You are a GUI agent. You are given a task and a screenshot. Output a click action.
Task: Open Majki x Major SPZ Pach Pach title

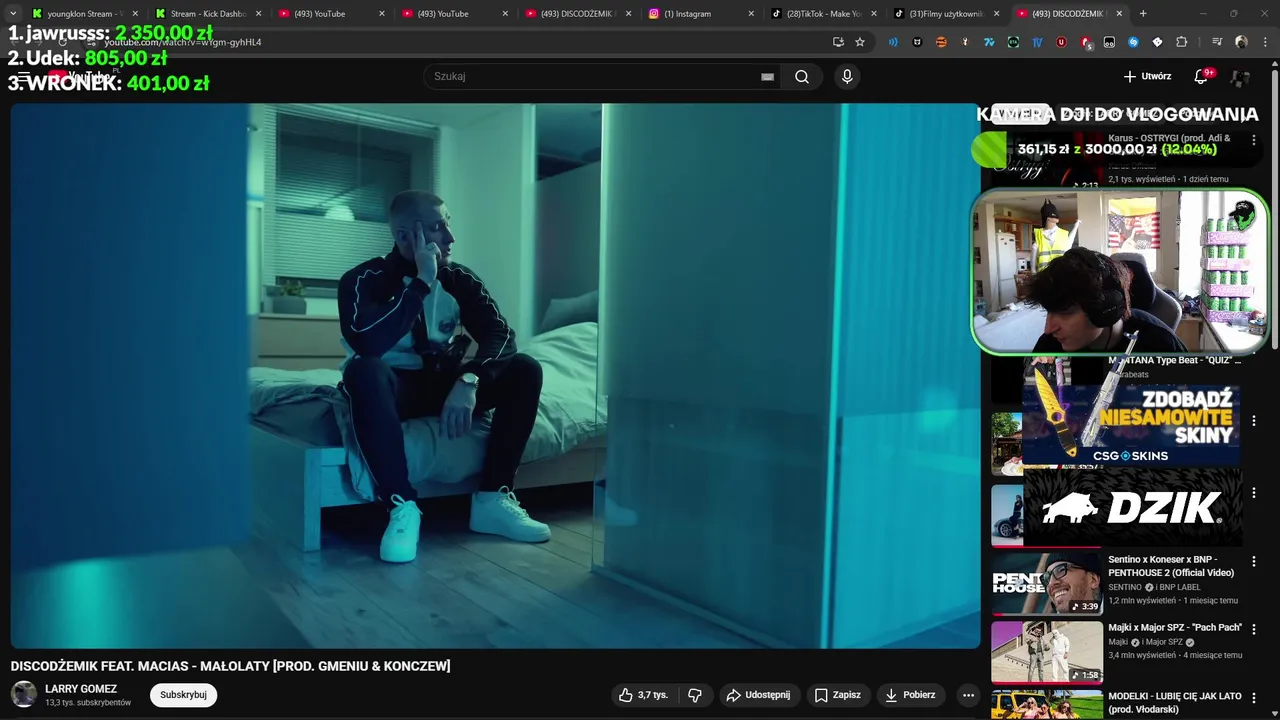click(1175, 628)
